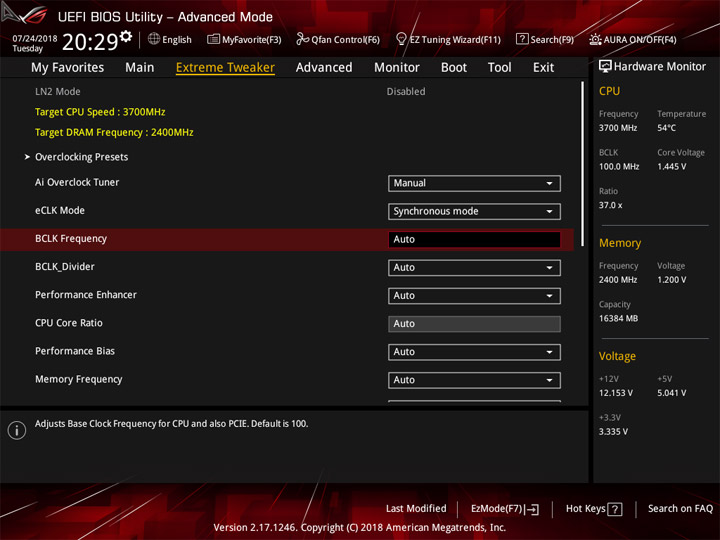The image size is (720, 540).
Task: Open the Exit tab
Action: pos(543,68)
